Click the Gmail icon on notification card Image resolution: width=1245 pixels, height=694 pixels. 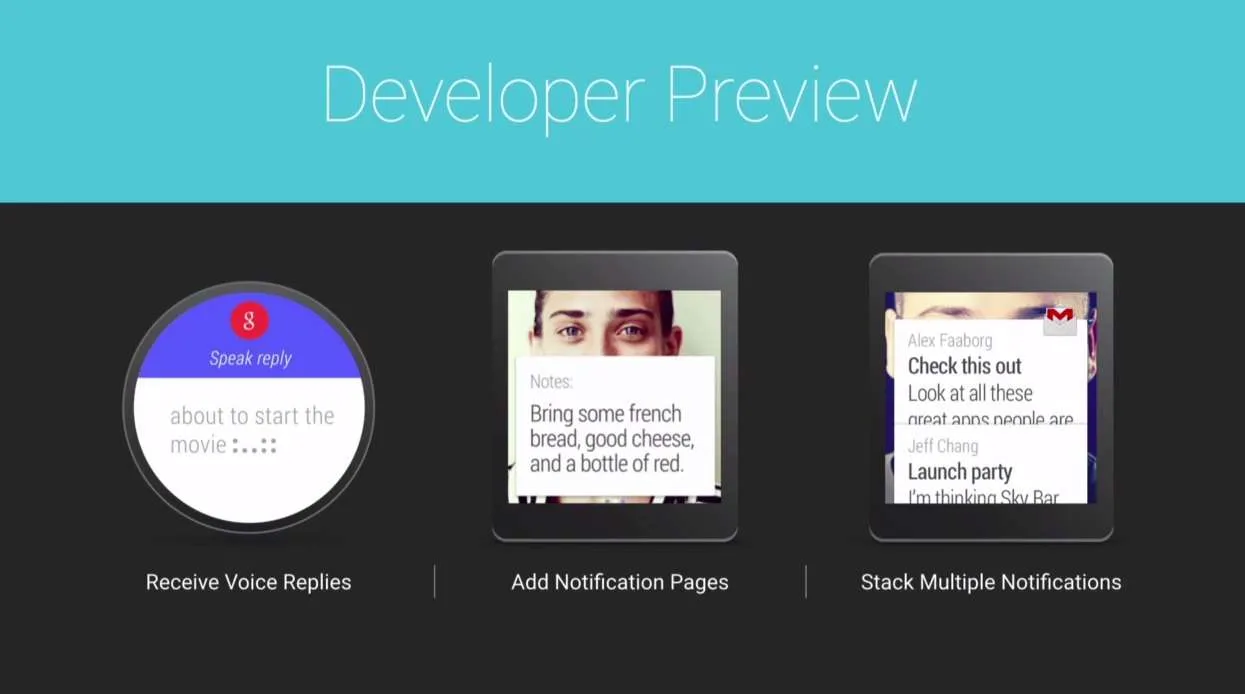click(1060, 319)
